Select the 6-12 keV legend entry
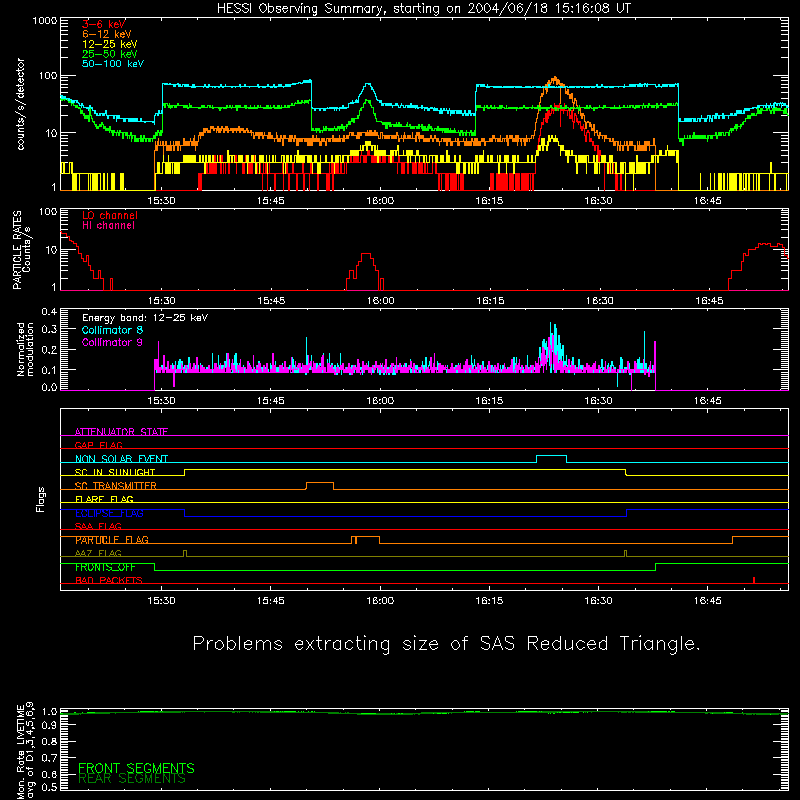 107,34
